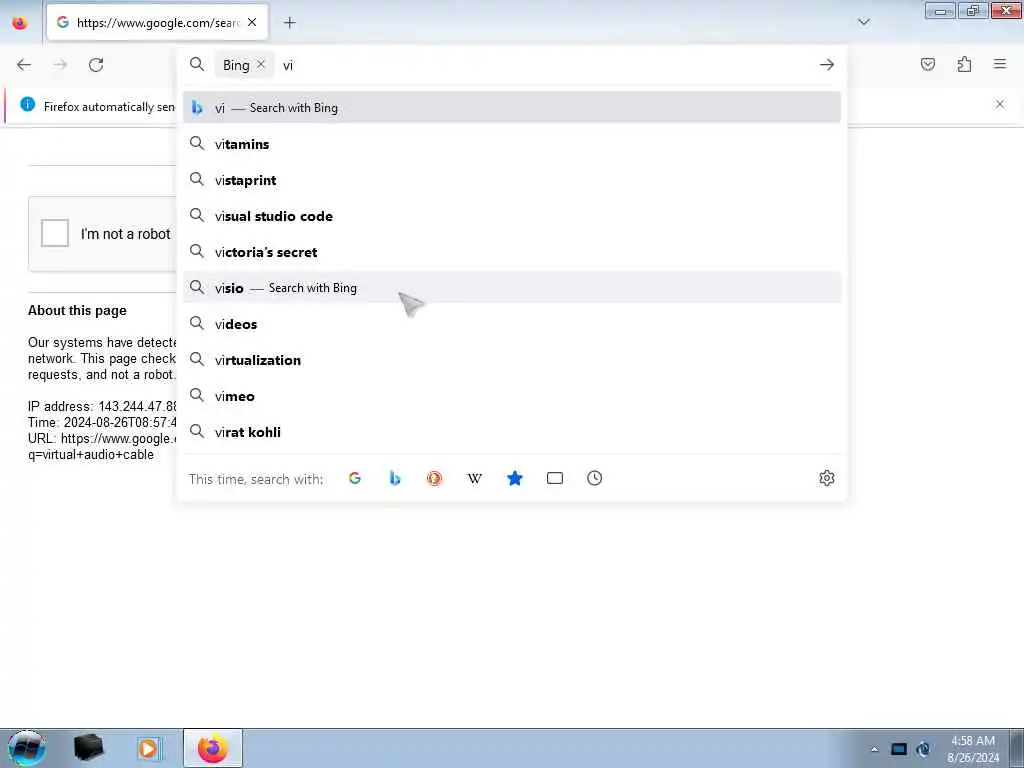The width and height of the screenshot is (1024, 768).
Task: Search this time with Bing icon
Action: pyautogui.click(x=394, y=478)
